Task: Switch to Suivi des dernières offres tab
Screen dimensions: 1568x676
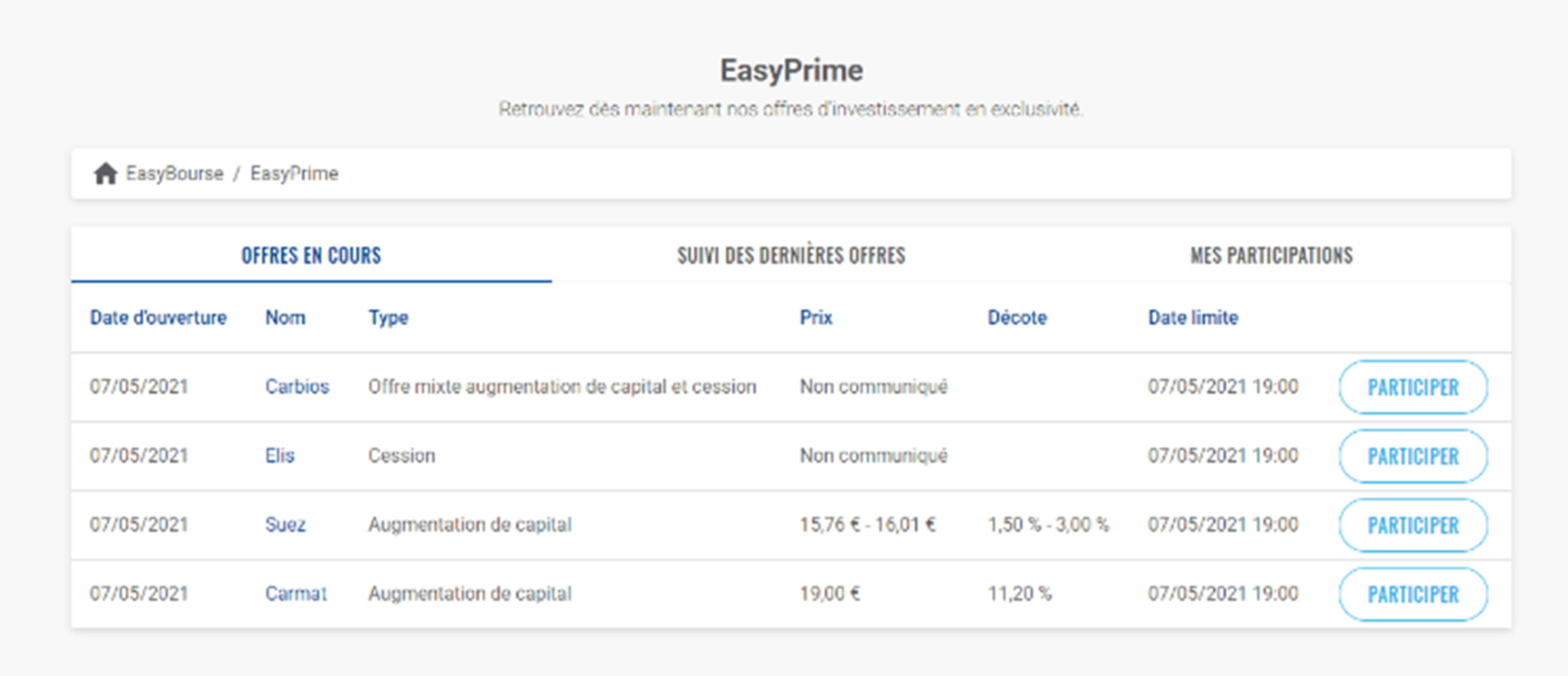Action: (791, 255)
